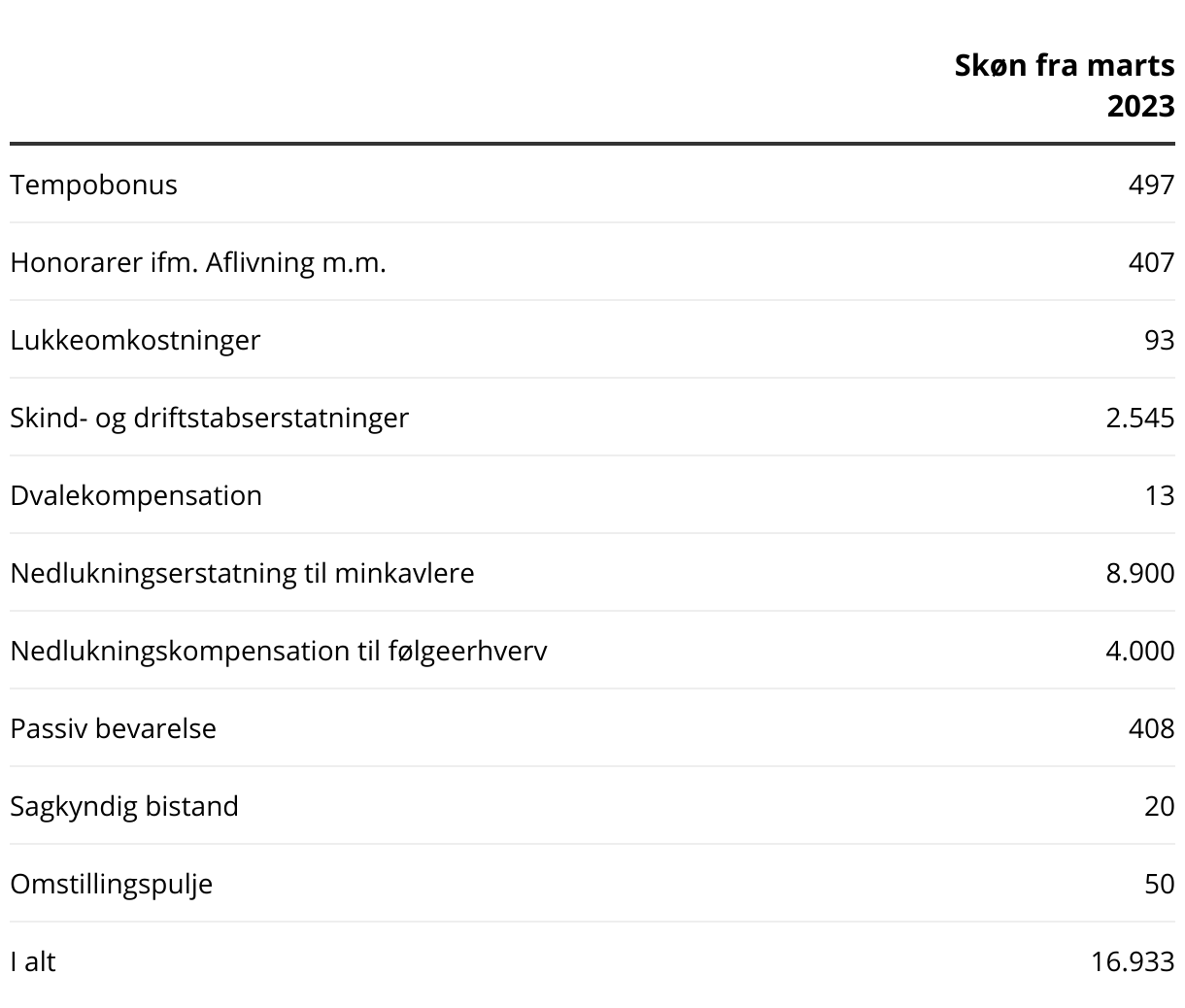Click the Tempobonus value 497
1185x1008 pixels.
click(x=1151, y=185)
